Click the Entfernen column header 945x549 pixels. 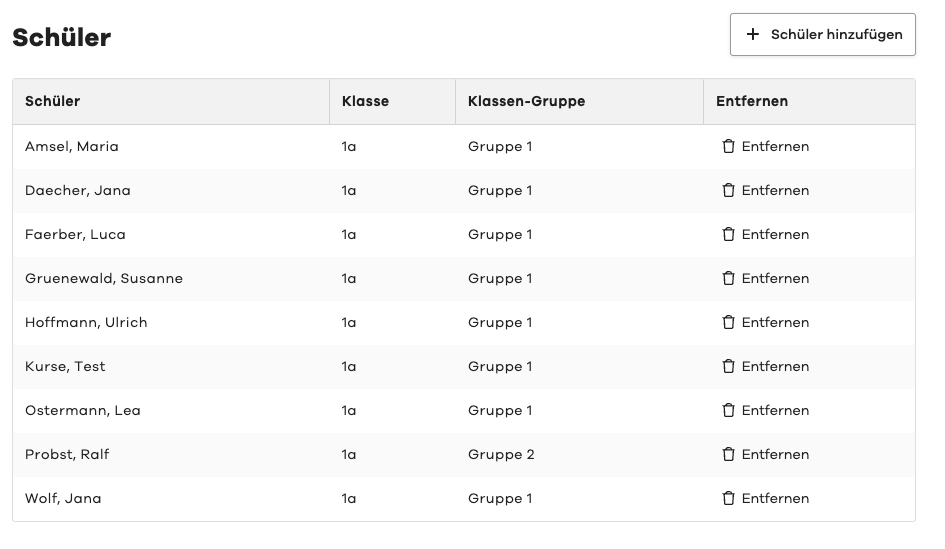[x=752, y=101]
